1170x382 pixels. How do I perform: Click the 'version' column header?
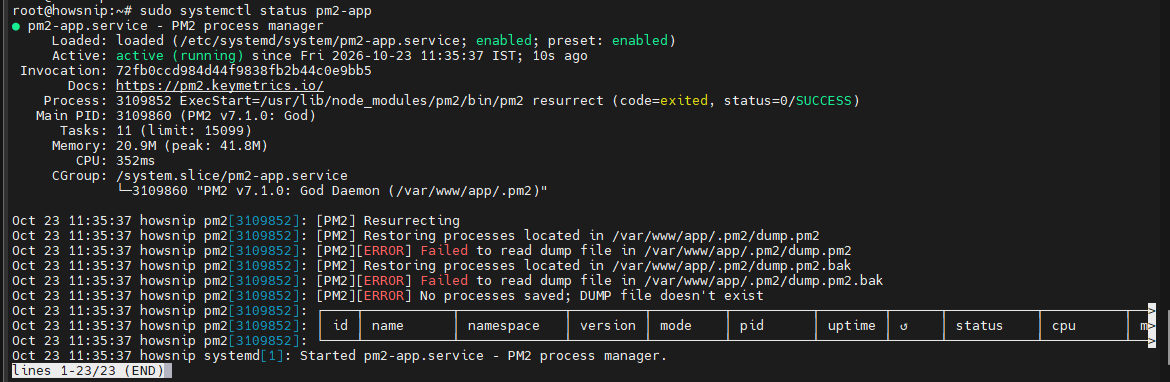(x=608, y=326)
